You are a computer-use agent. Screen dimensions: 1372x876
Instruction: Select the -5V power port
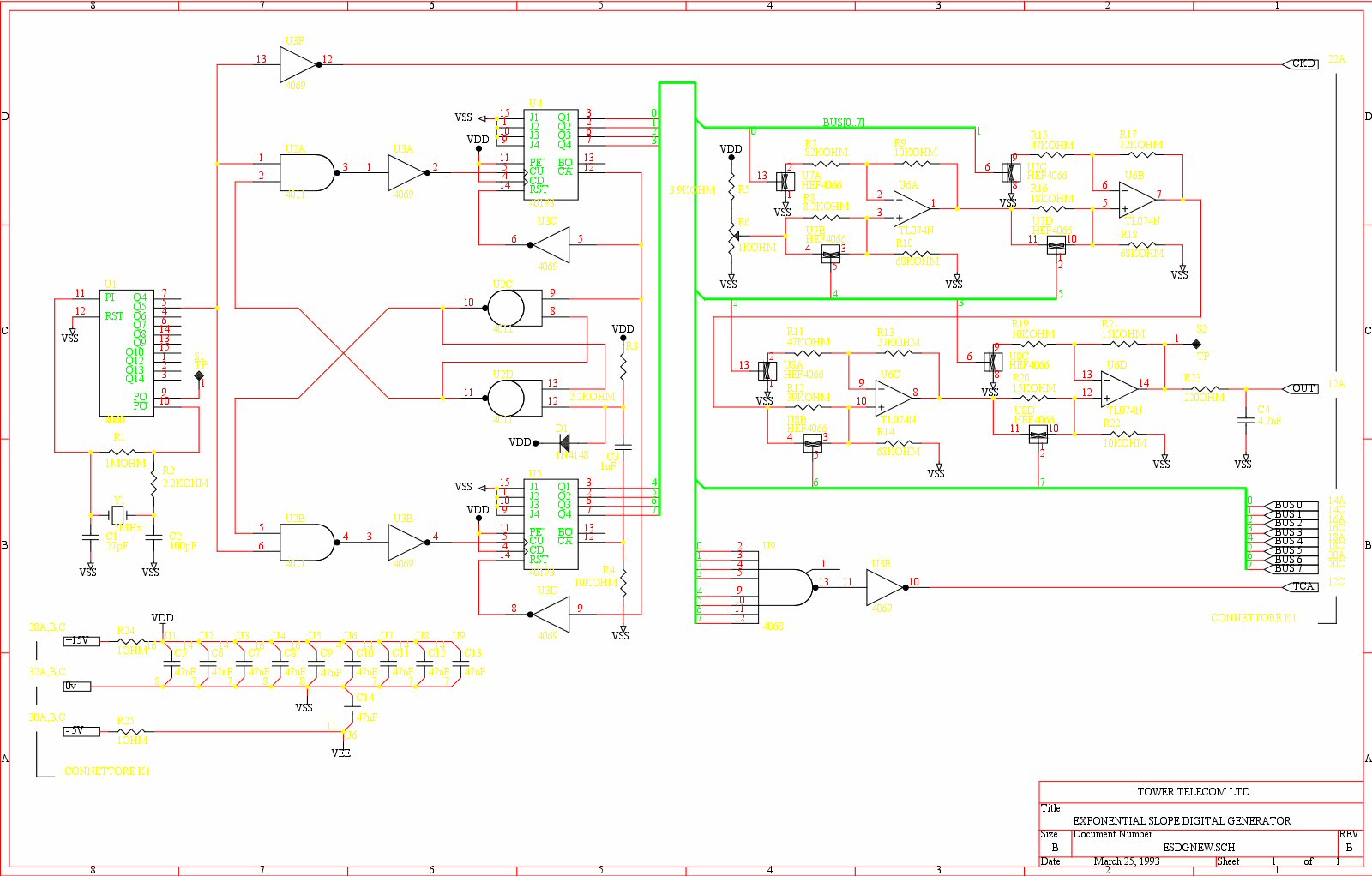(x=81, y=731)
